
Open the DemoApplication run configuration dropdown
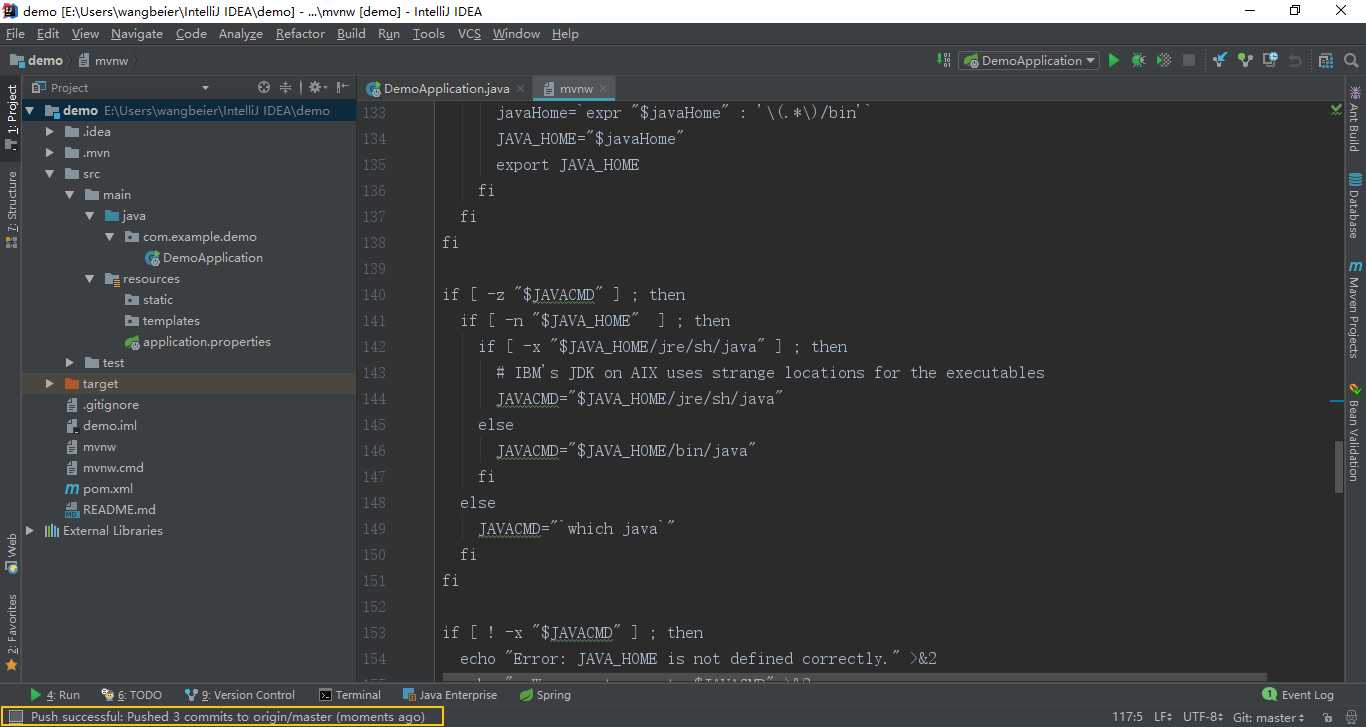[x=1029, y=61]
